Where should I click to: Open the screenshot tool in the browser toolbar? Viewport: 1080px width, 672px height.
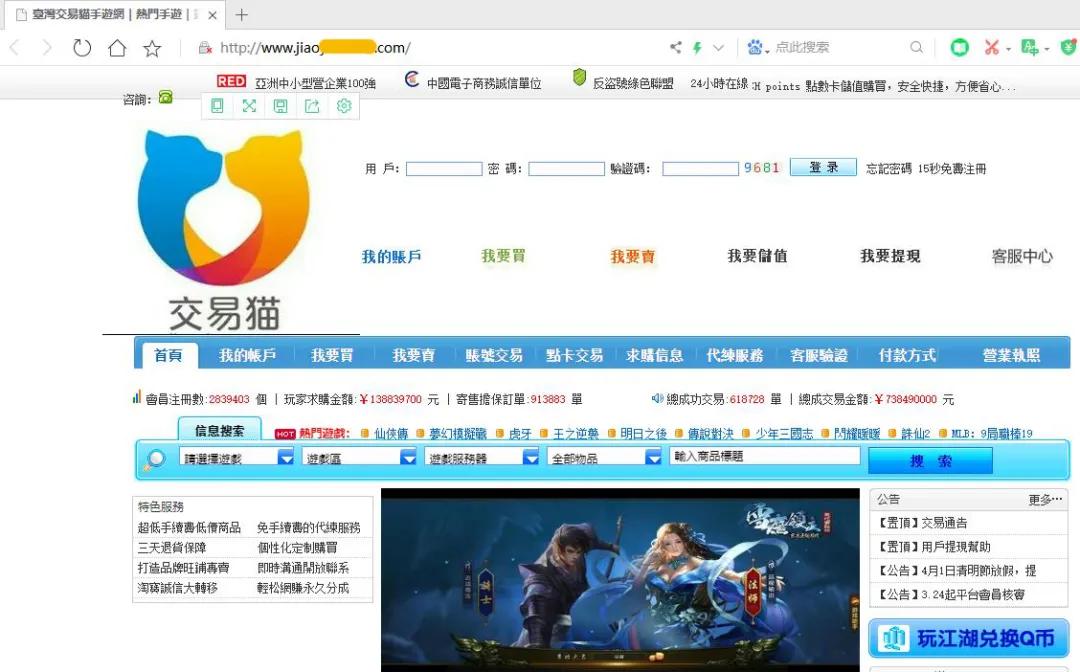point(990,47)
